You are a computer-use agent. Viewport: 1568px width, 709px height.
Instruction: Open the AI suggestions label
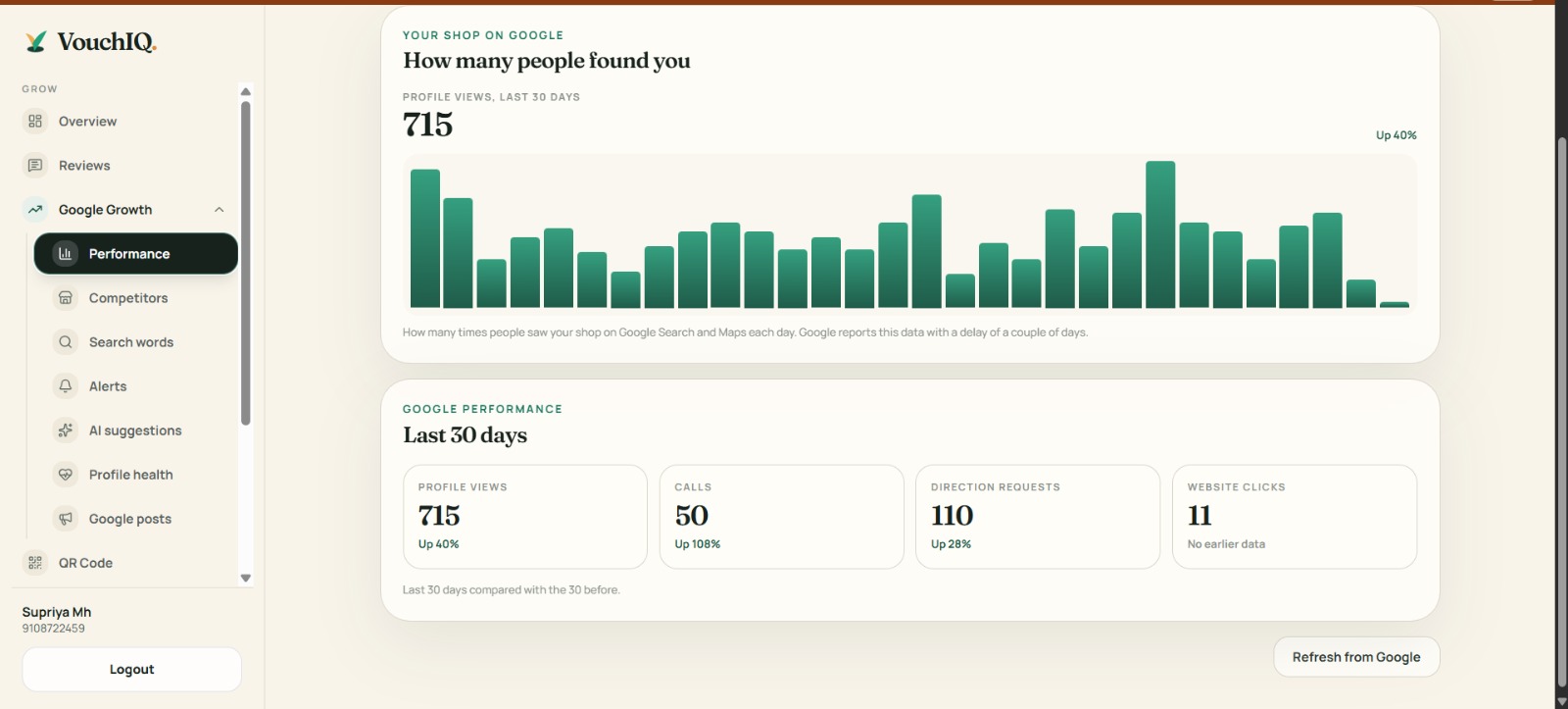point(135,430)
